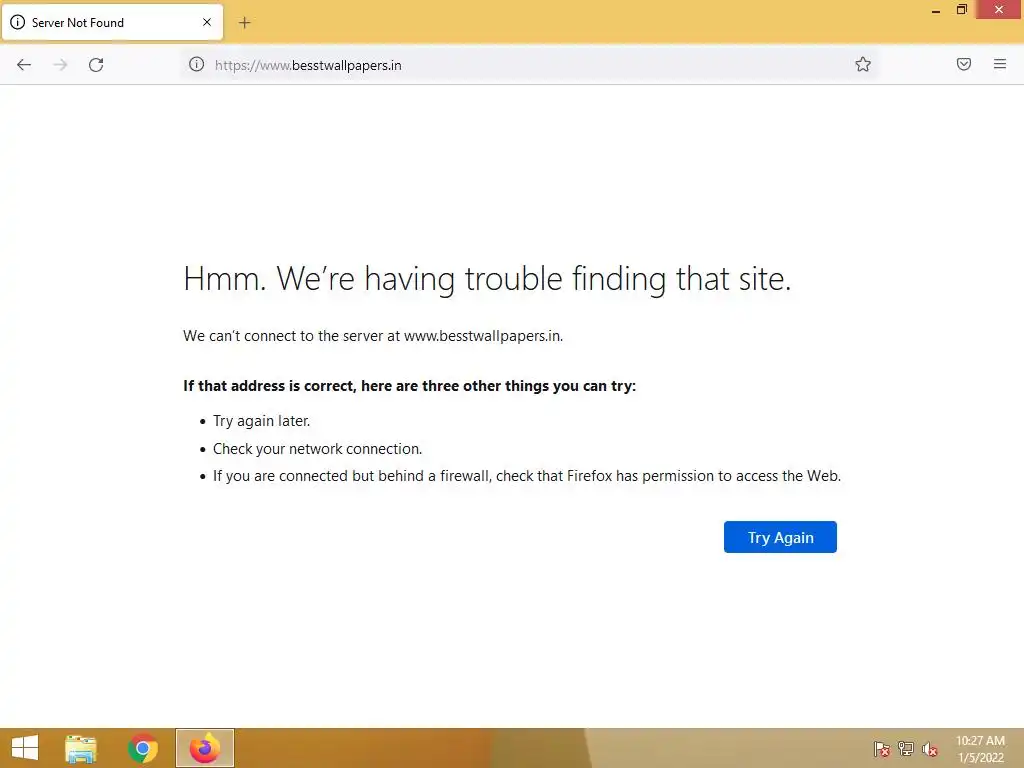Open the Firefox hamburger menu
The height and width of the screenshot is (768, 1024).
point(1000,64)
